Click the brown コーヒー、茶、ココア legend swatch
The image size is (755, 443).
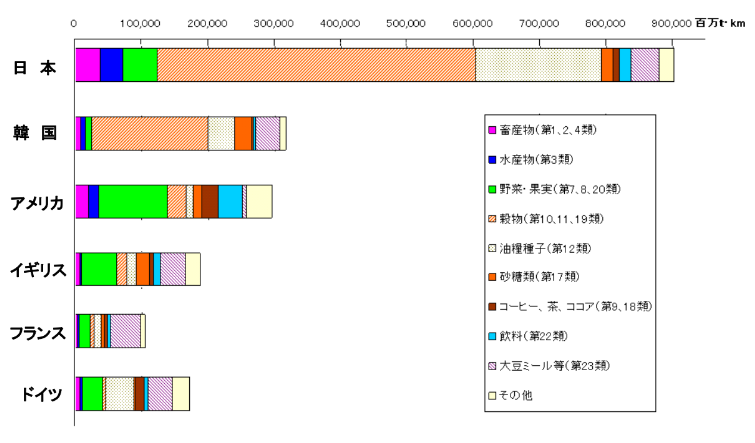(492, 306)
